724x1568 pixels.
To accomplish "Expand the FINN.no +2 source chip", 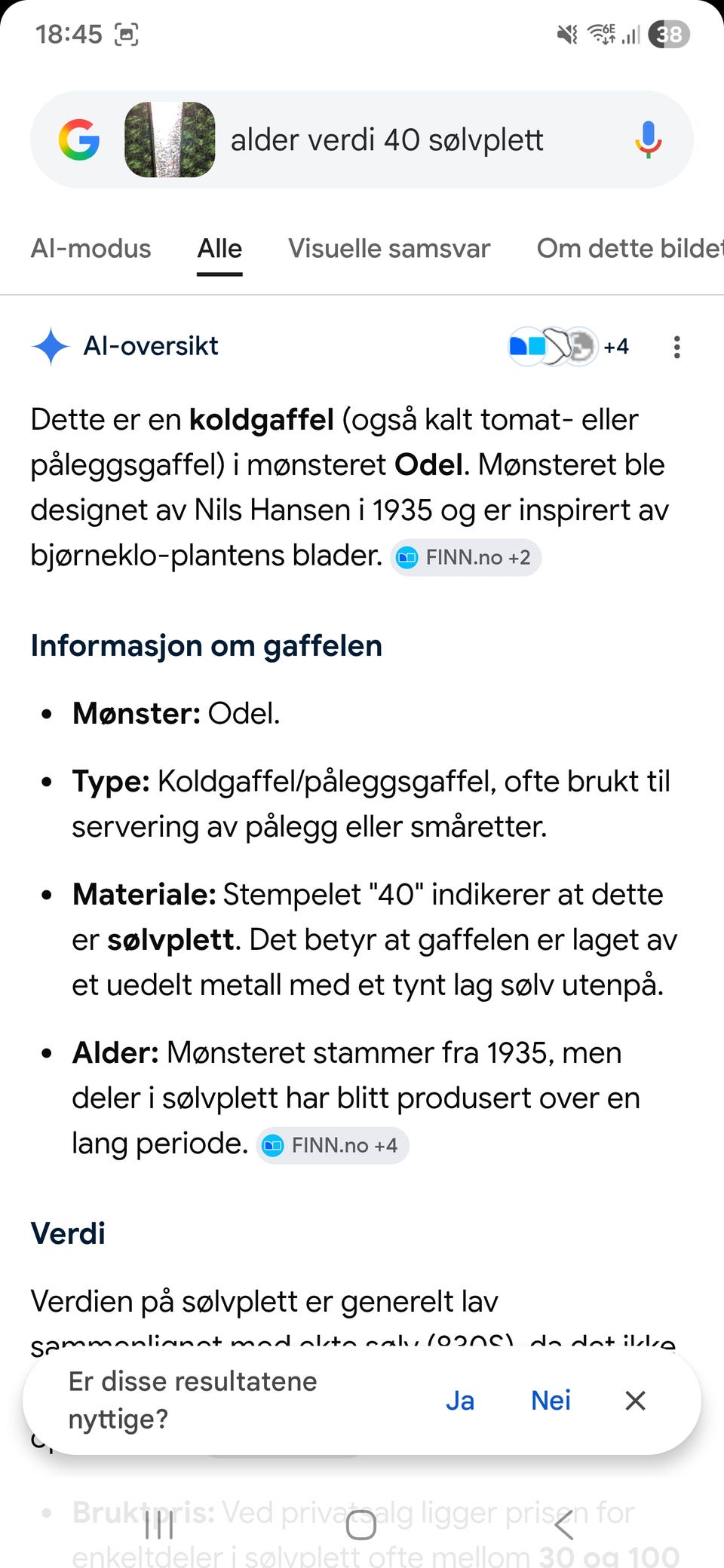I will coord(465,558).
